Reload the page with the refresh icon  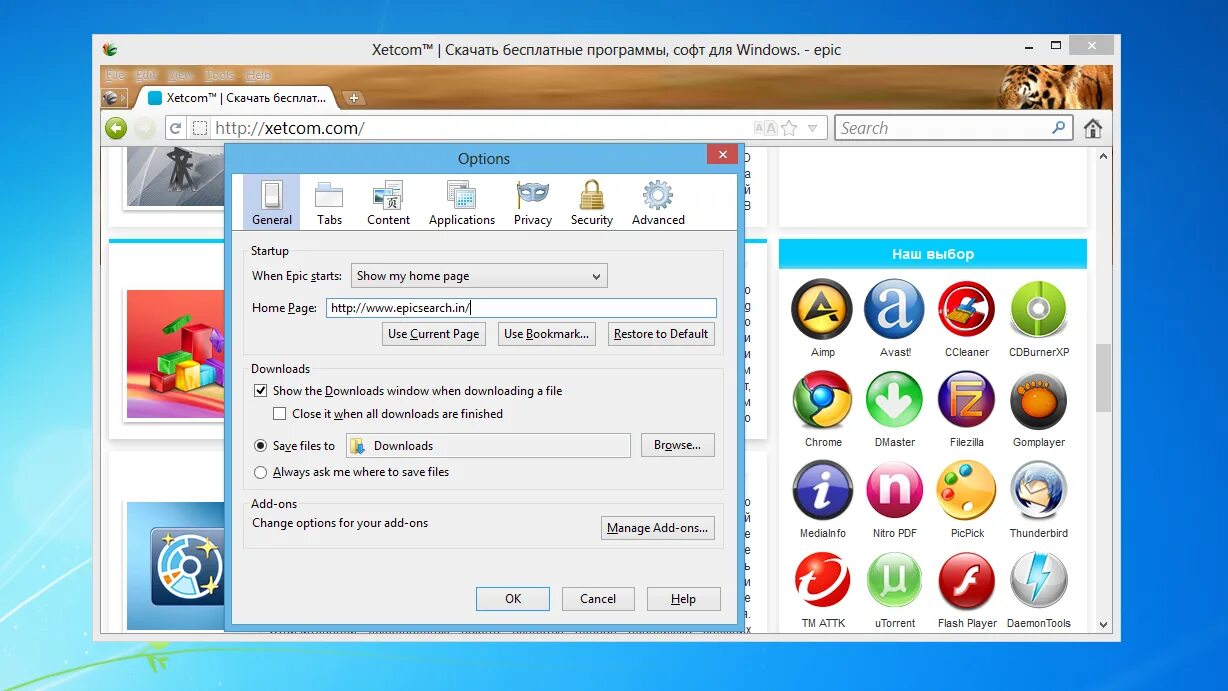(x=175, y=128)
